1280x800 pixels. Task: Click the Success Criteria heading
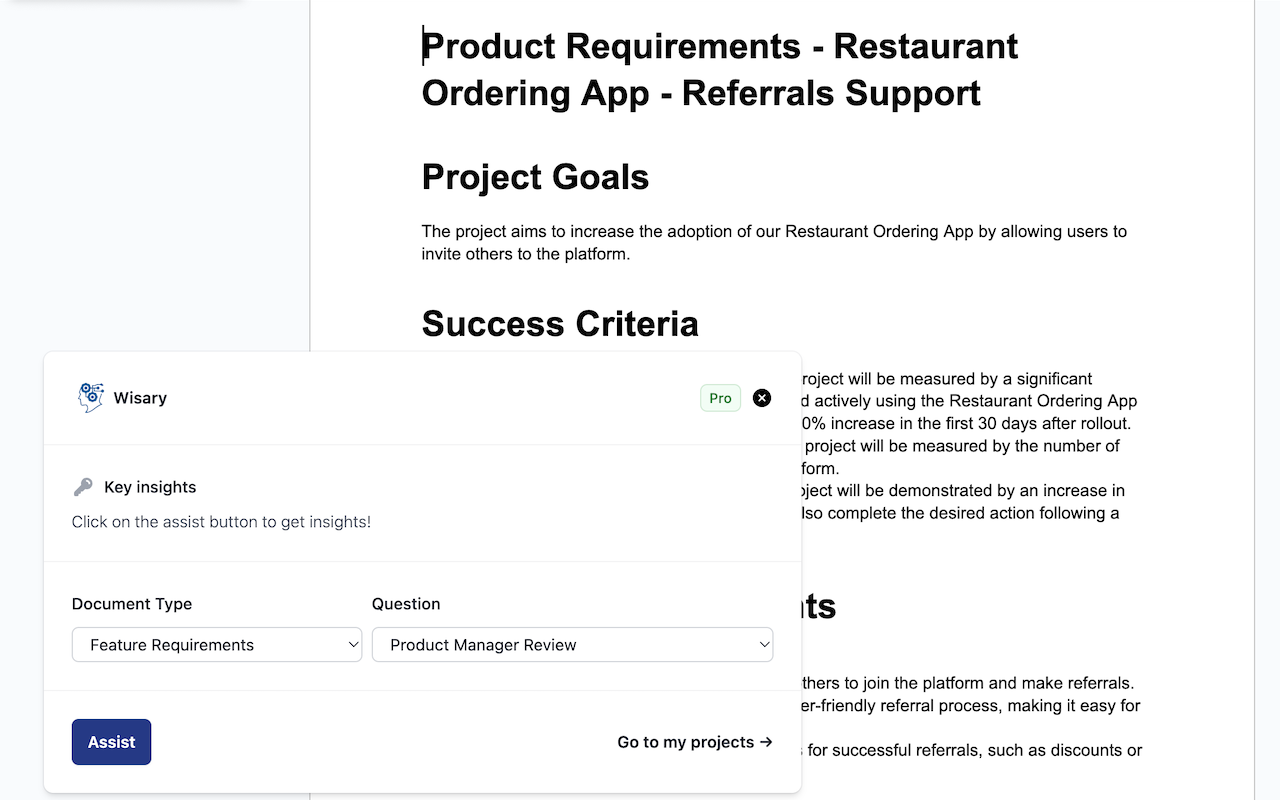point(560,324)
